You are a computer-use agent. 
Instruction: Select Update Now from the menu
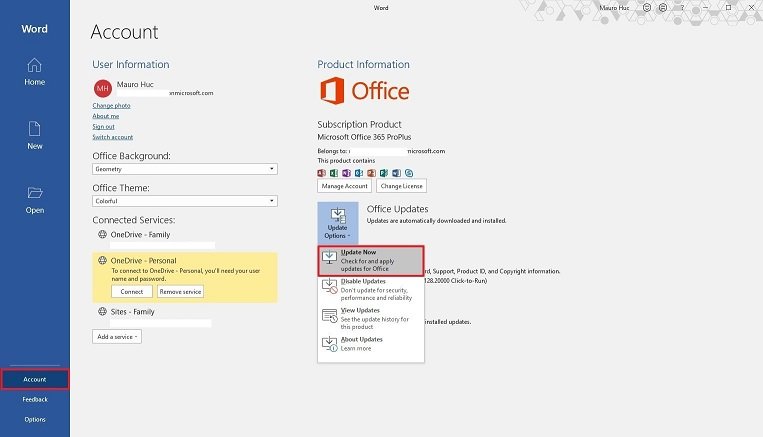pyautogui.click(x=371, y=260)
